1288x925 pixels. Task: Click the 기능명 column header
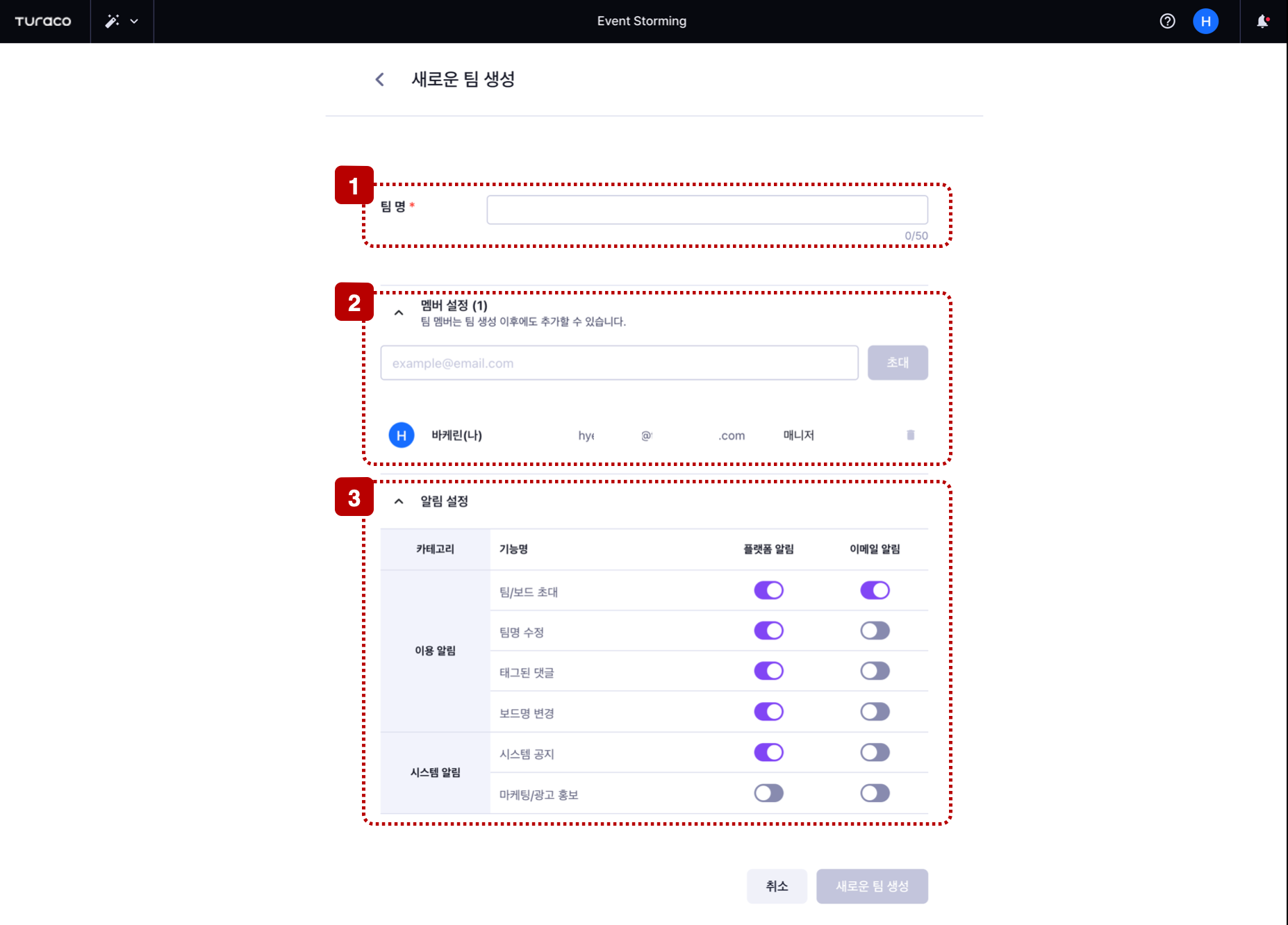pos(513,549)
